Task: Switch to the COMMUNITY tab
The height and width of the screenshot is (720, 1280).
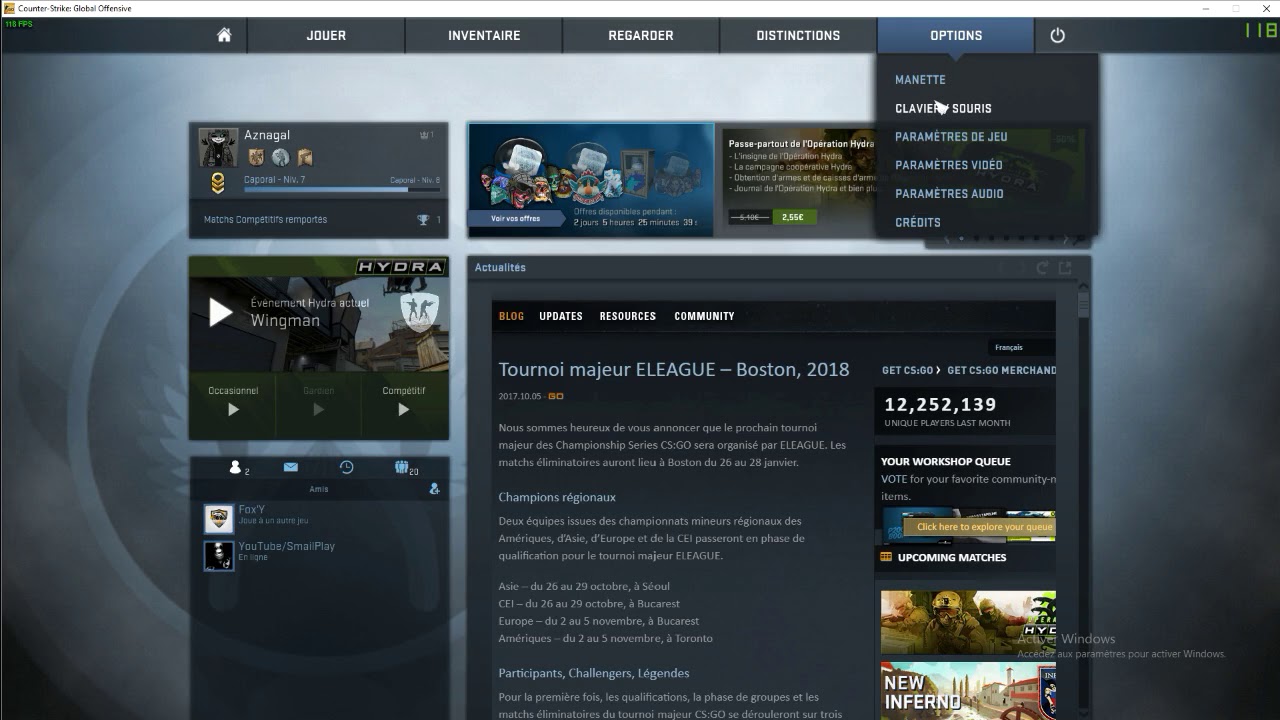Action: click(704, 316)
